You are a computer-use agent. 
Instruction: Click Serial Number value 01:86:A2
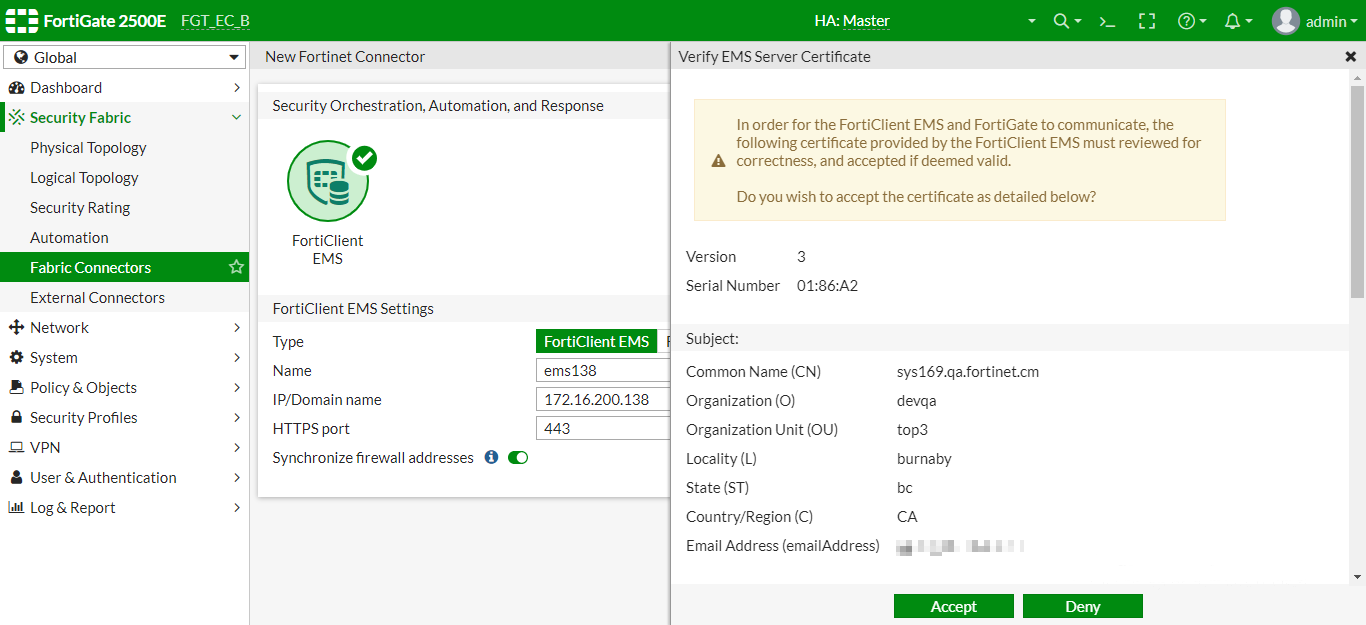coord(827,286)
